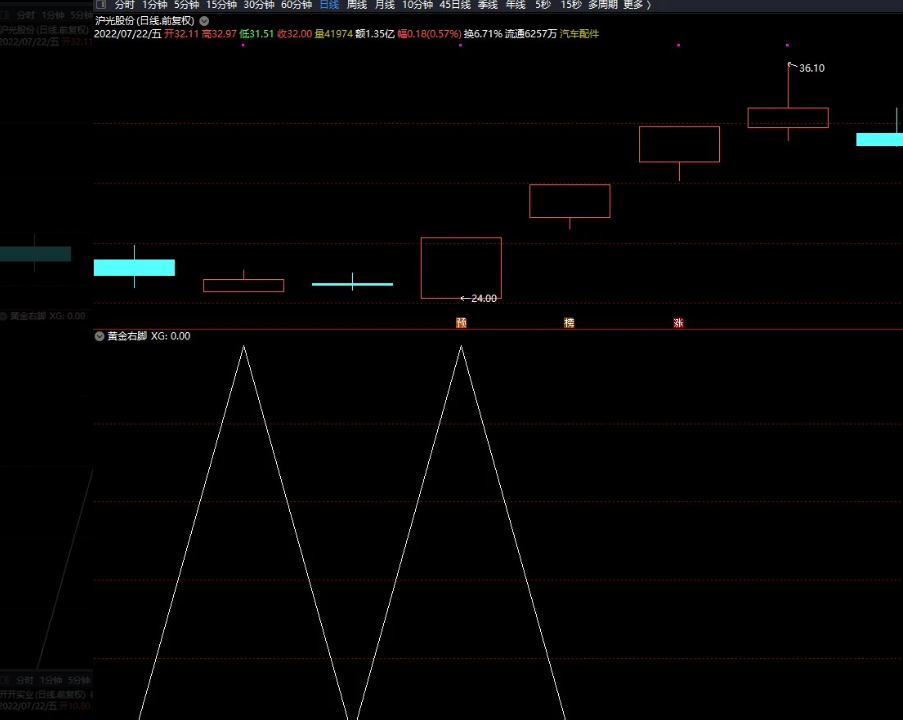The height and width of the screenshot is (720, 903).
Task: Open the 更多 periods dropdown
Action: click(636, 5)
